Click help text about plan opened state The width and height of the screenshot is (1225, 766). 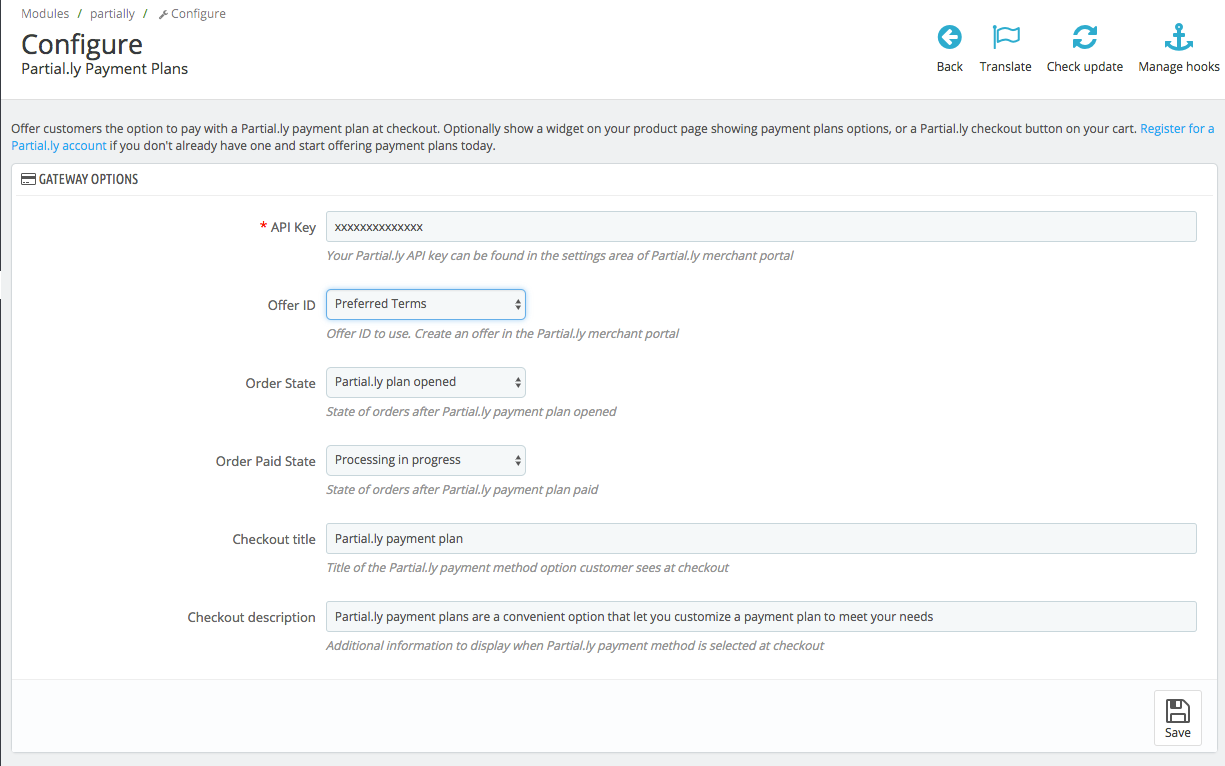pyautogui.click(x=471, y=411)
